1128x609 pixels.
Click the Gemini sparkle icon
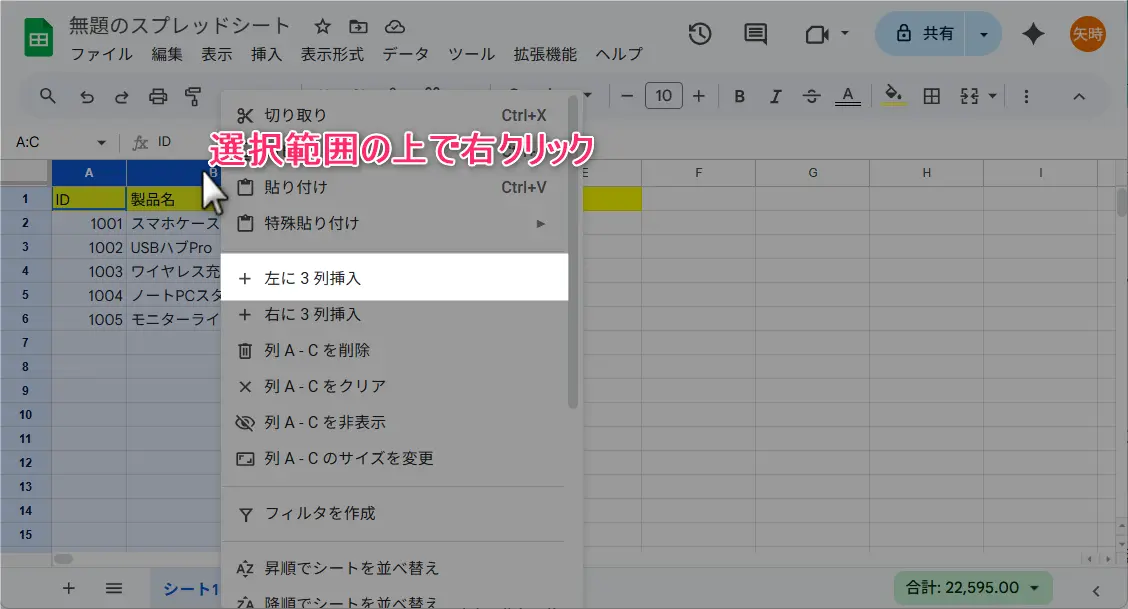1033,34
